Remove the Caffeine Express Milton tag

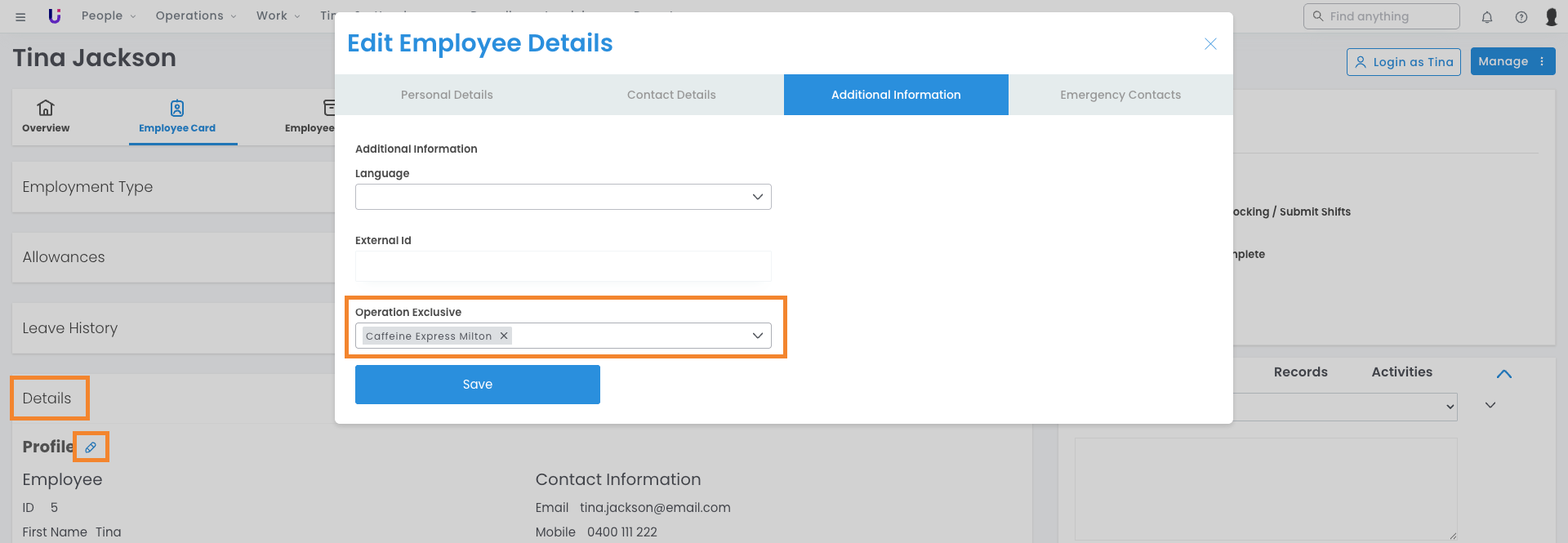coord(504,336)
